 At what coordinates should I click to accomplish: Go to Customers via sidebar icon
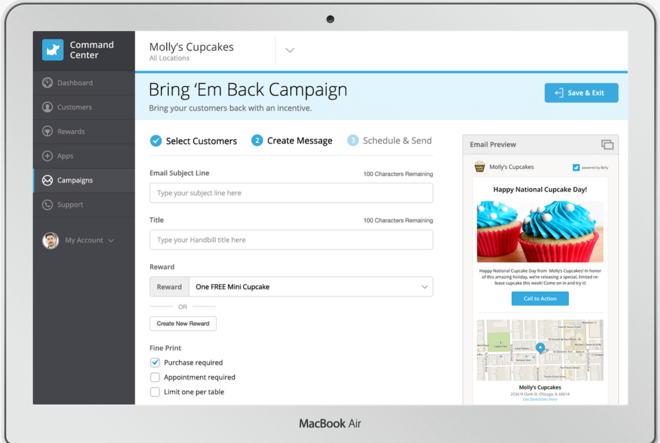(x=48, y=107)
